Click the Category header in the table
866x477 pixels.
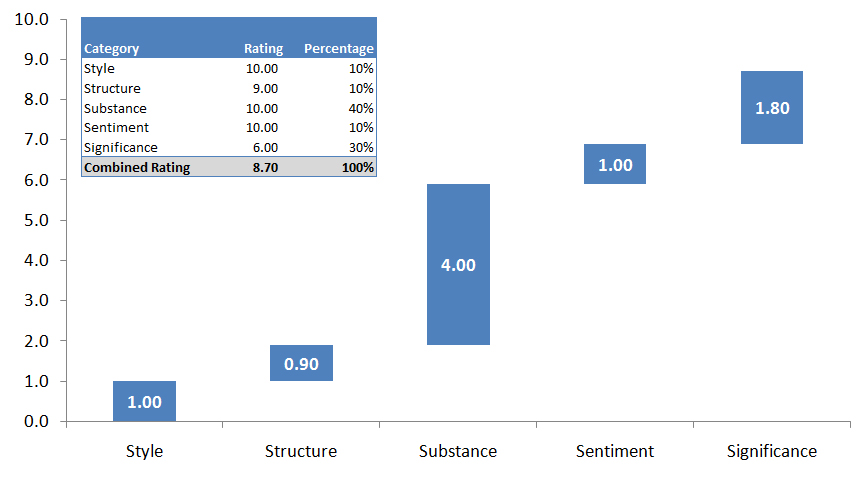coord(112,48)
